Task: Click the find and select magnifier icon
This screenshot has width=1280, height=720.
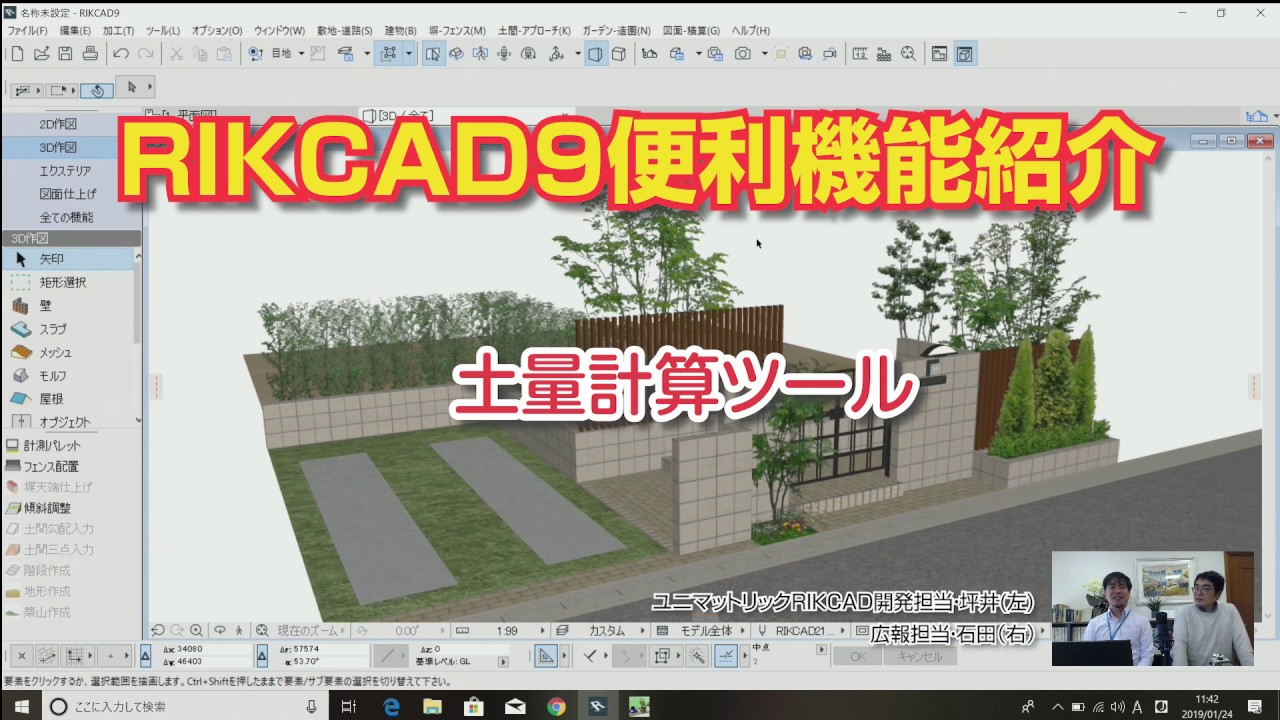Action: click(908, 54)
